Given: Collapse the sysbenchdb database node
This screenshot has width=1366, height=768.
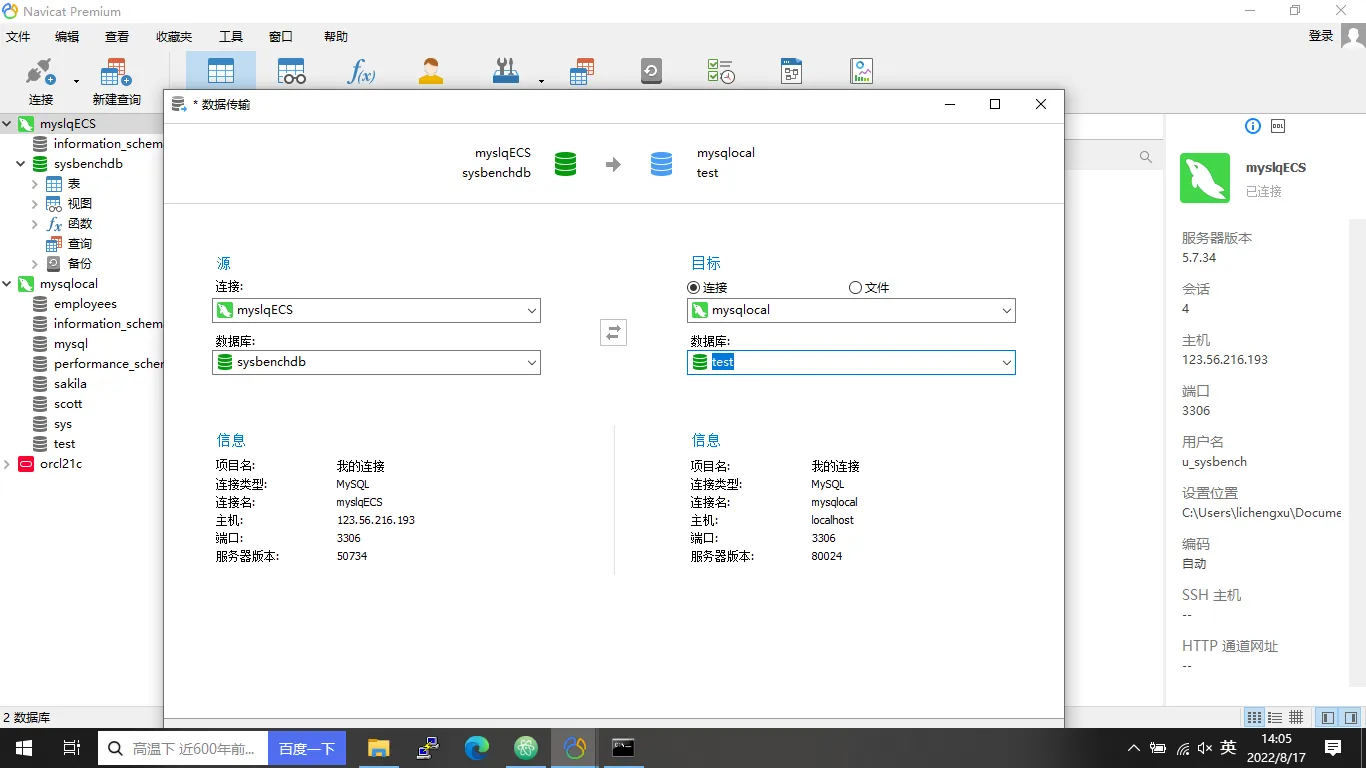Looking at the screenshot, I should [21, 164].
